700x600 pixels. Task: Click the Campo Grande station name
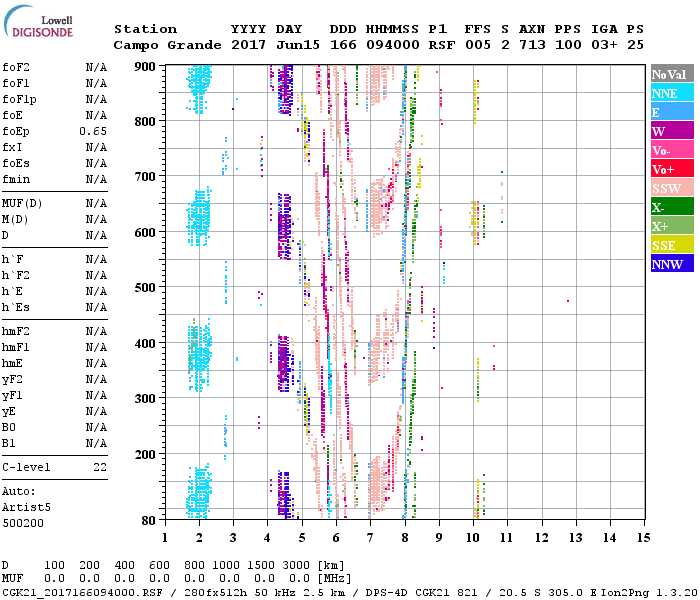coord(165,45)
